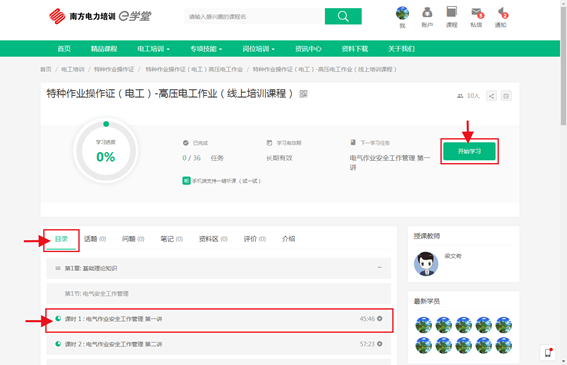Click the 手机端支持一键听课 link
This screenshot has height=365, width=567.
[226, 181]
